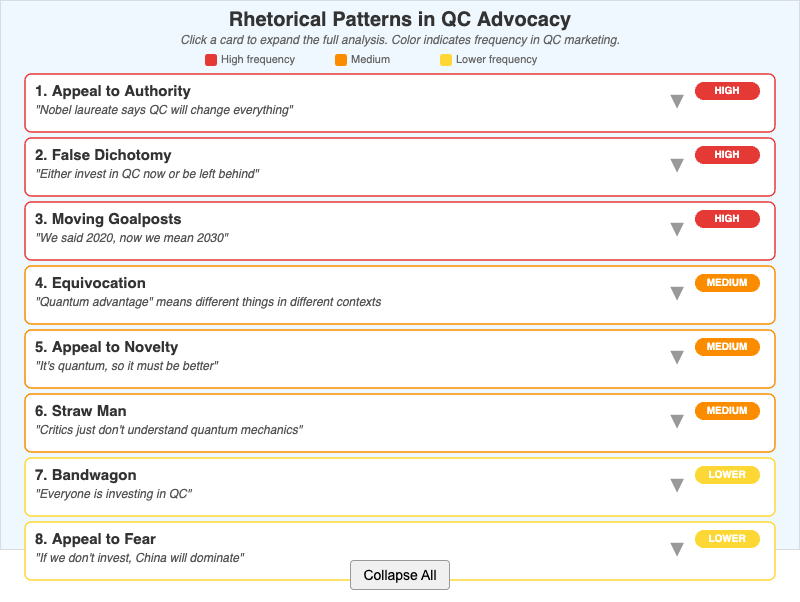Image resolution: width=800 pixels, height=602 pixels.
Task: Click the LOWER badge on Bandwagon
Action: [x=727, y=474]
